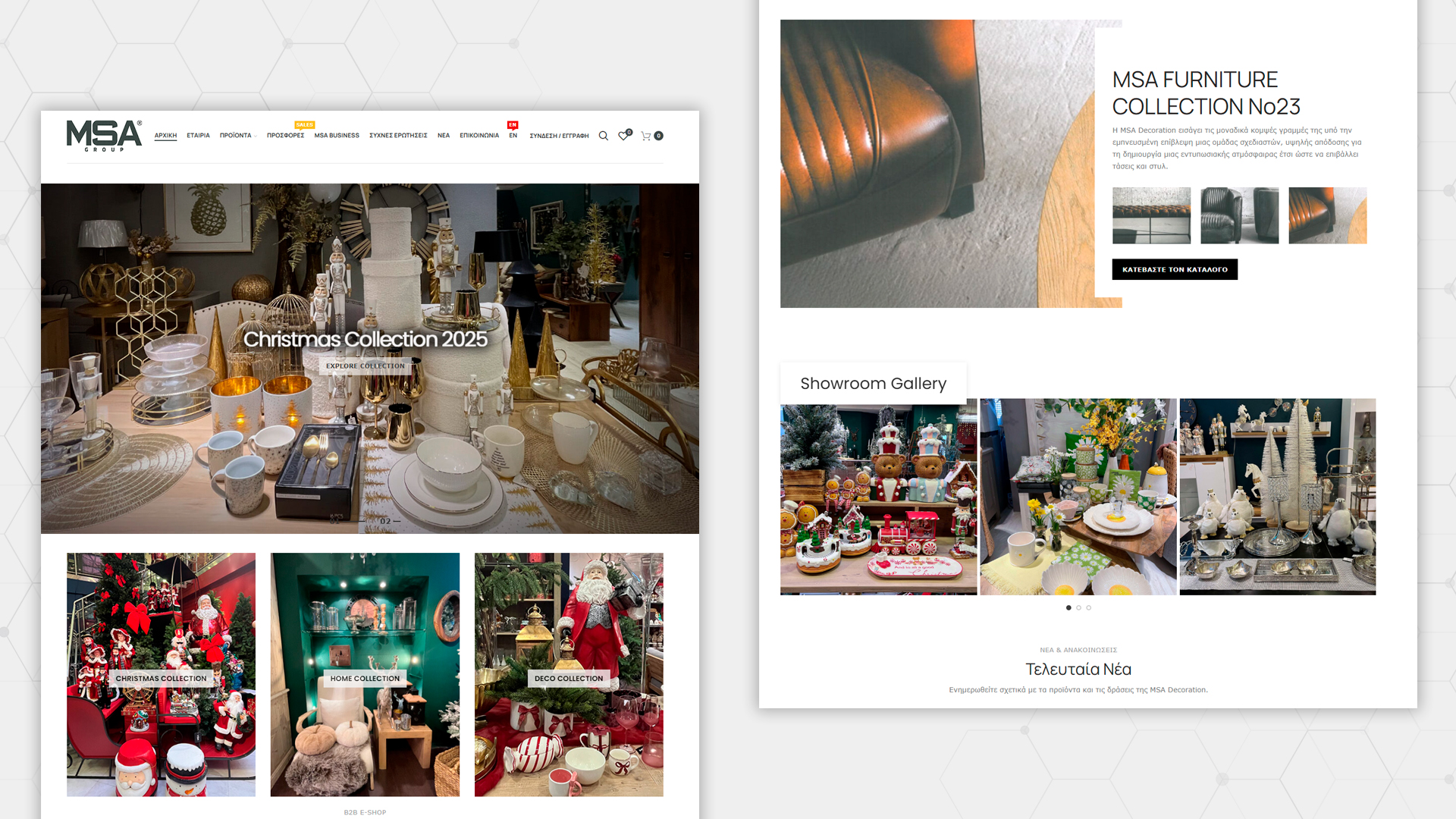Click MSA FURNITURE COLLECTION No23 heading

[x=1206, y=93]
